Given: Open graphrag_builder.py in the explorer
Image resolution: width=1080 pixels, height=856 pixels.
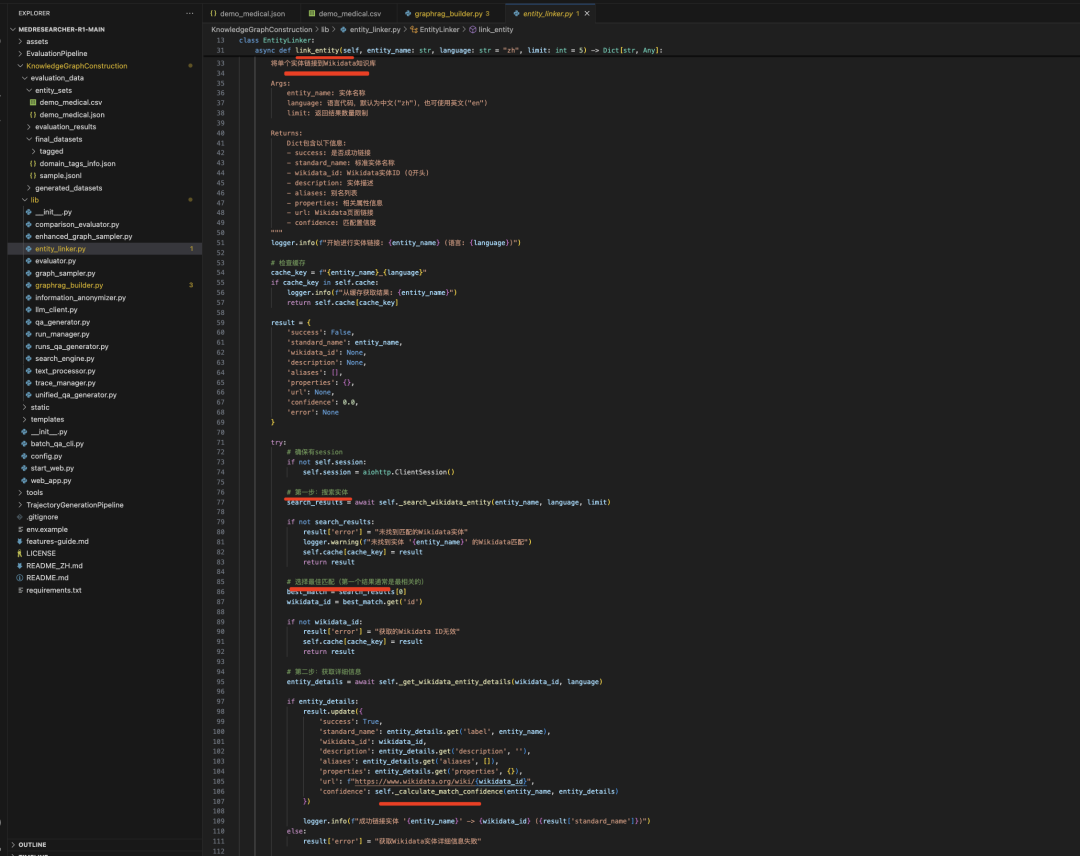Looking at the screenshot, I should pos(69,285).
